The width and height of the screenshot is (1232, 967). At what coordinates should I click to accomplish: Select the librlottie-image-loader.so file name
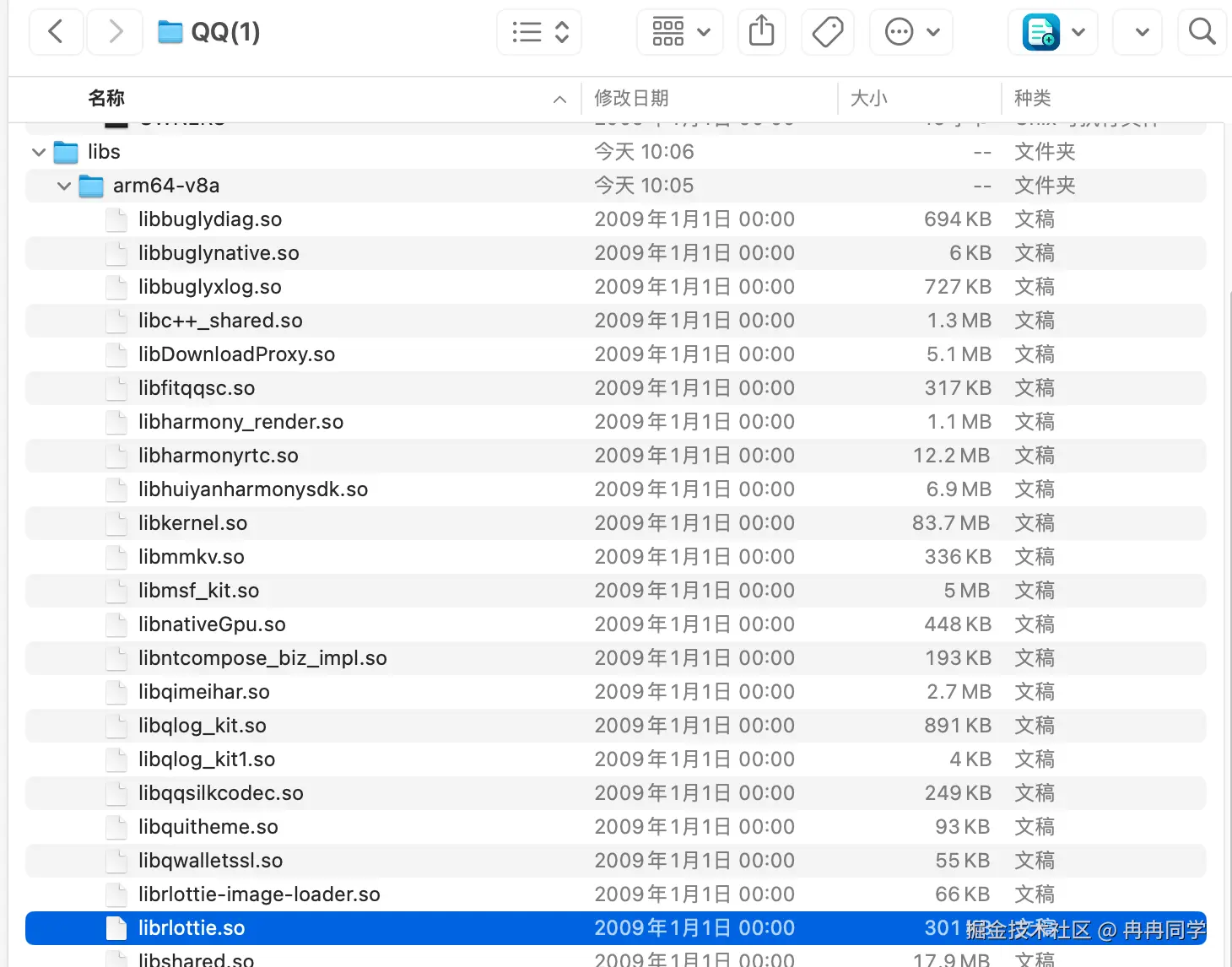click(259, 894)
